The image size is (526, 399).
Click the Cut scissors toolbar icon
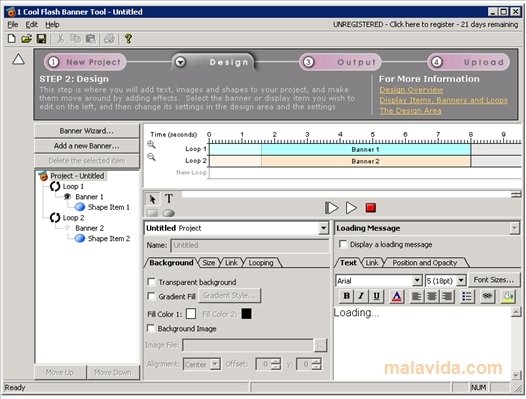coord(60,39)
